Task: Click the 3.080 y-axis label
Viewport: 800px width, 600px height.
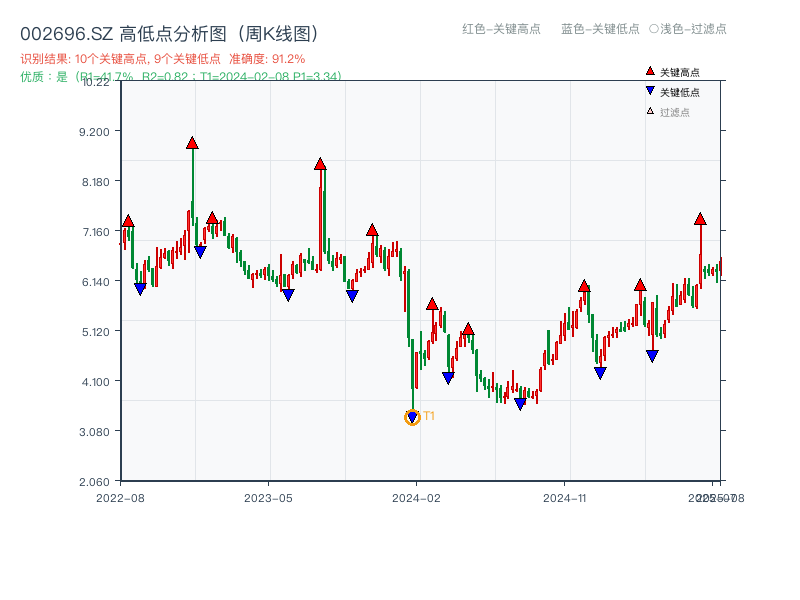Action: (x=94, y=432)
